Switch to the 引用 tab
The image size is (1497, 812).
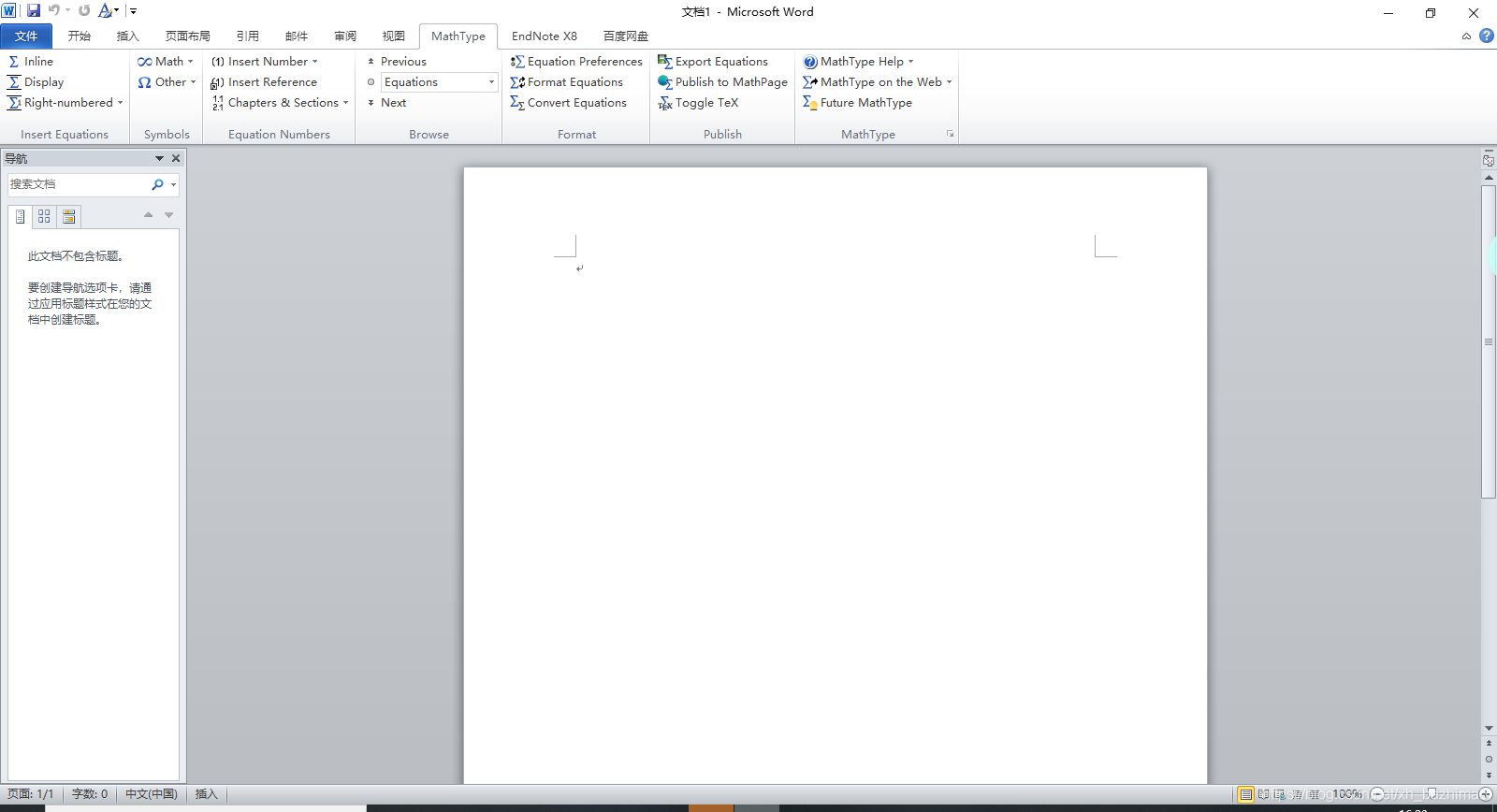pos(248,36)
